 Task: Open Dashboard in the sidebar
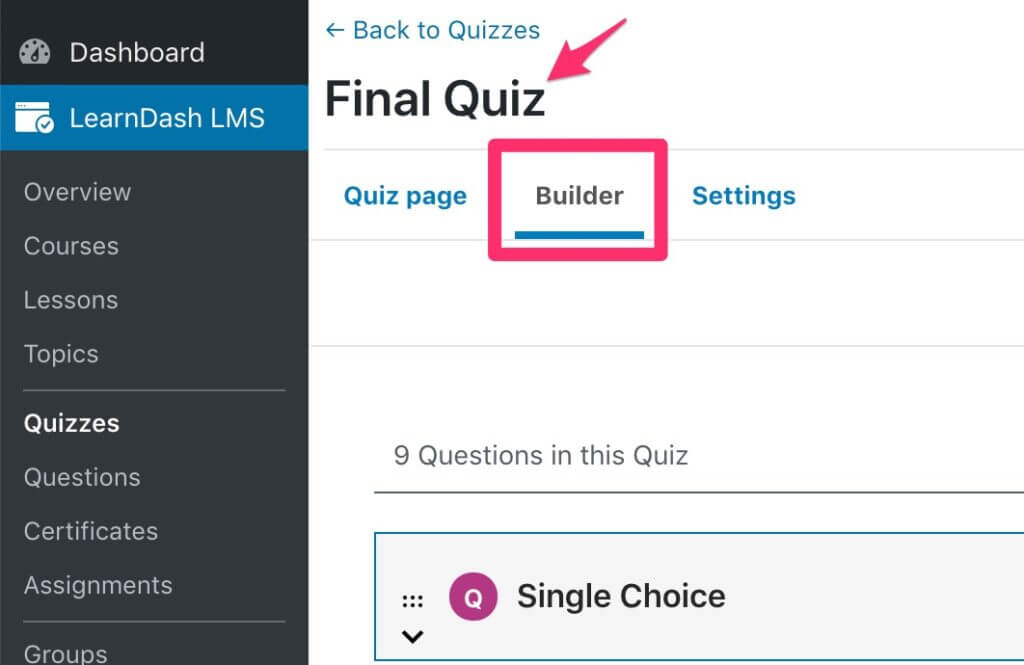tap(136, 52)
